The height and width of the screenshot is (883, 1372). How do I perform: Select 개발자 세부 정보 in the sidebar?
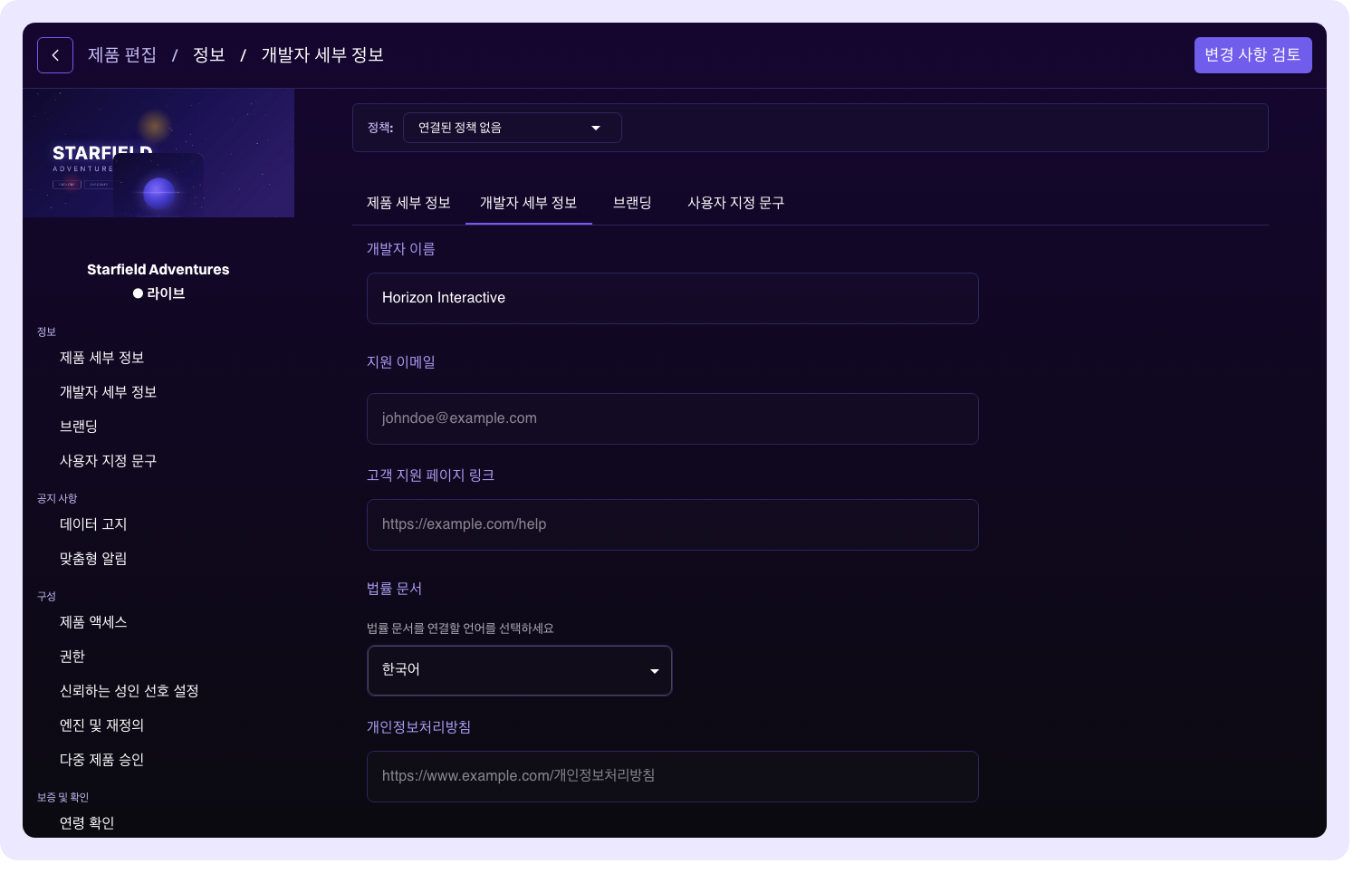pos(109,392)
